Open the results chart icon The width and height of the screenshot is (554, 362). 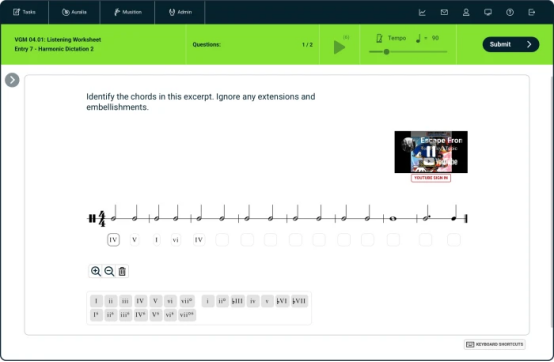point(422,12)
